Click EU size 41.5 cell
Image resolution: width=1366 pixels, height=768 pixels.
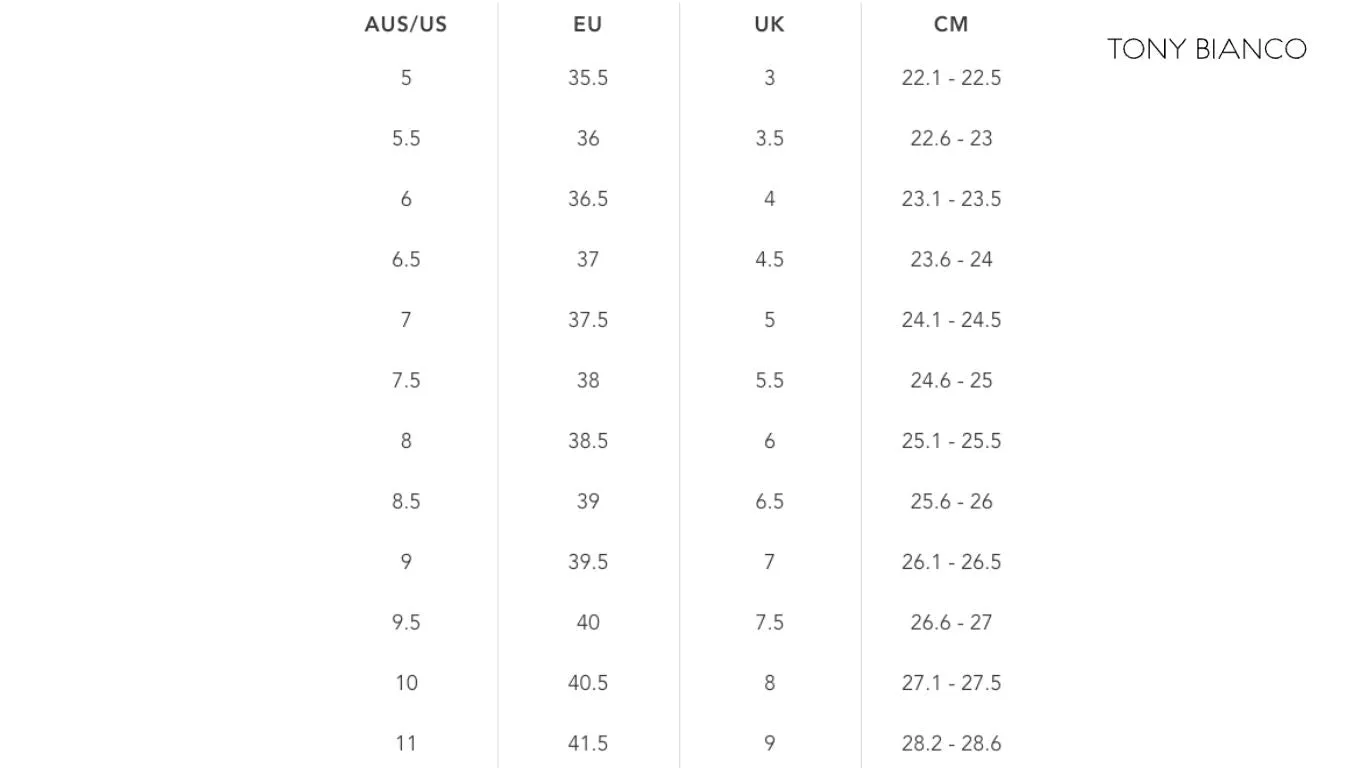[x=588, y=743]
